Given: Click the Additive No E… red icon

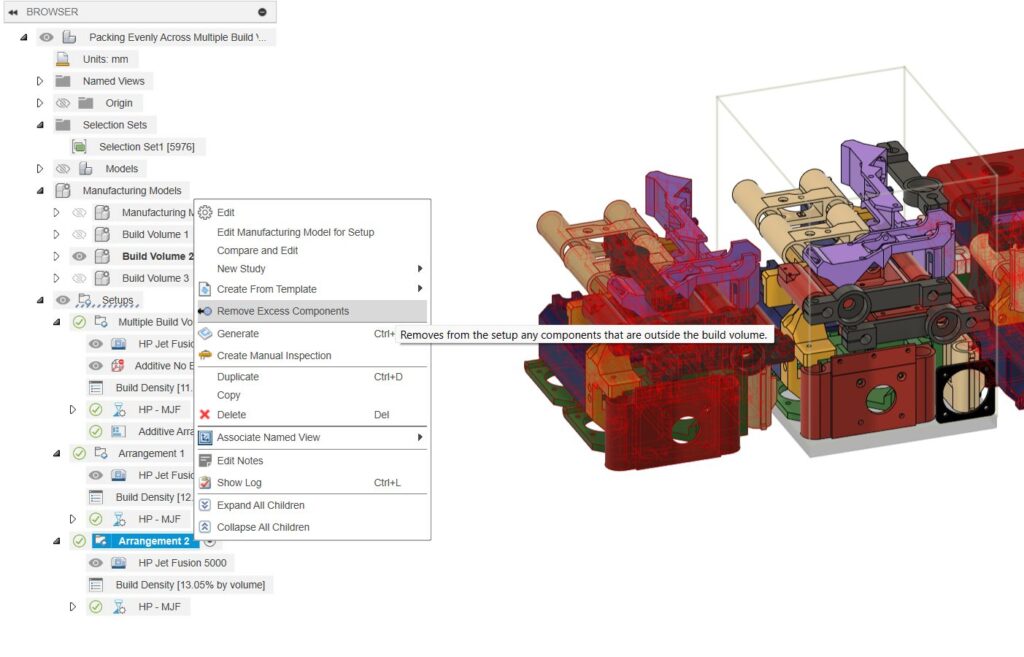Looking at the screenshot, I should 118,366.
